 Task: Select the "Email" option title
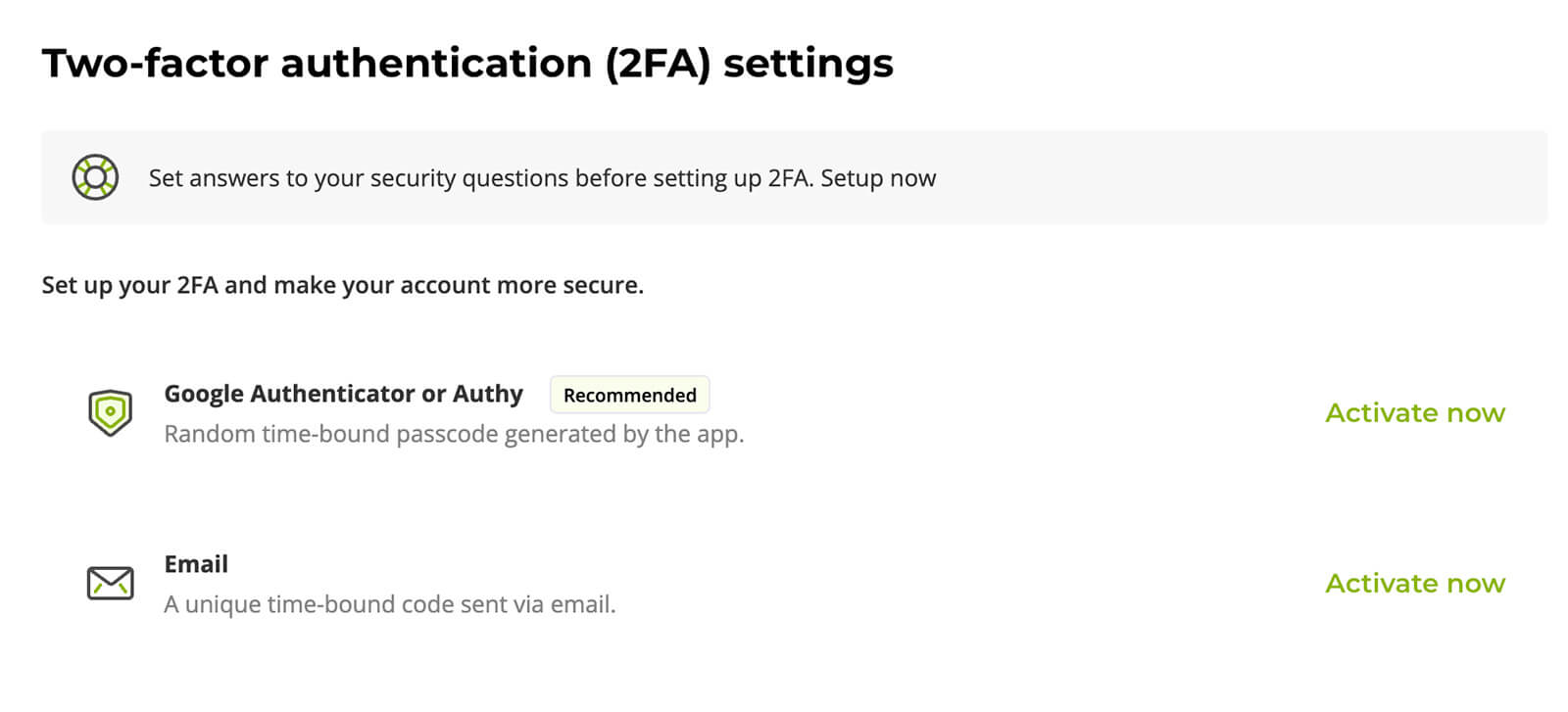pos(196,564)
